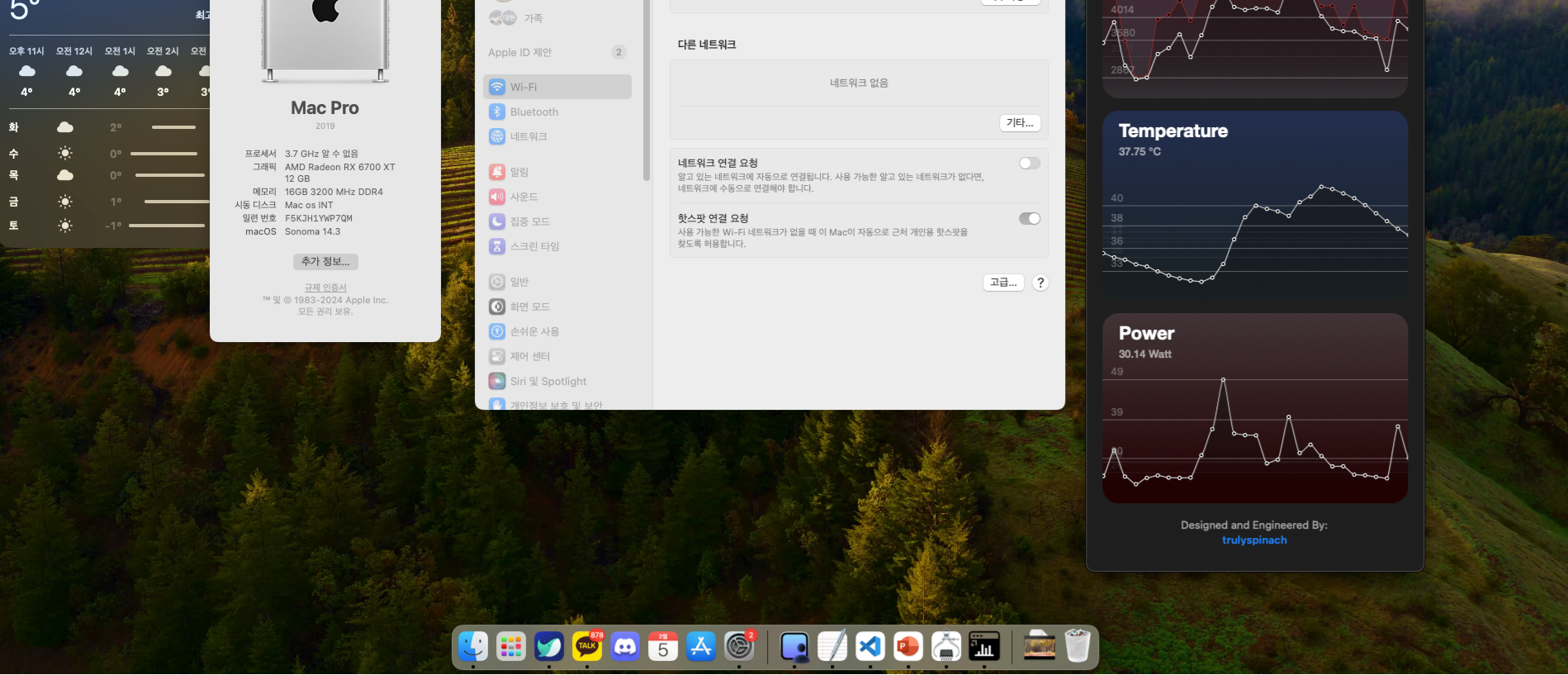Click the 오전 12시 hourly forecast
Image resolution: width=1568 pixels, height=675 pixels.
(x=74, y=71)
